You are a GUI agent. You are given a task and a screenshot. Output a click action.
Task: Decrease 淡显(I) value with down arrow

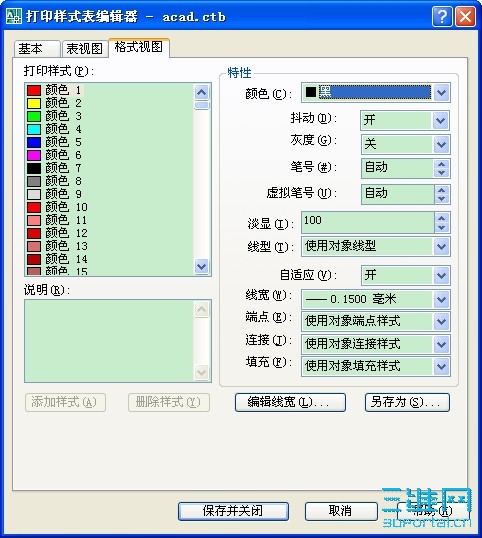click(442, 227)
